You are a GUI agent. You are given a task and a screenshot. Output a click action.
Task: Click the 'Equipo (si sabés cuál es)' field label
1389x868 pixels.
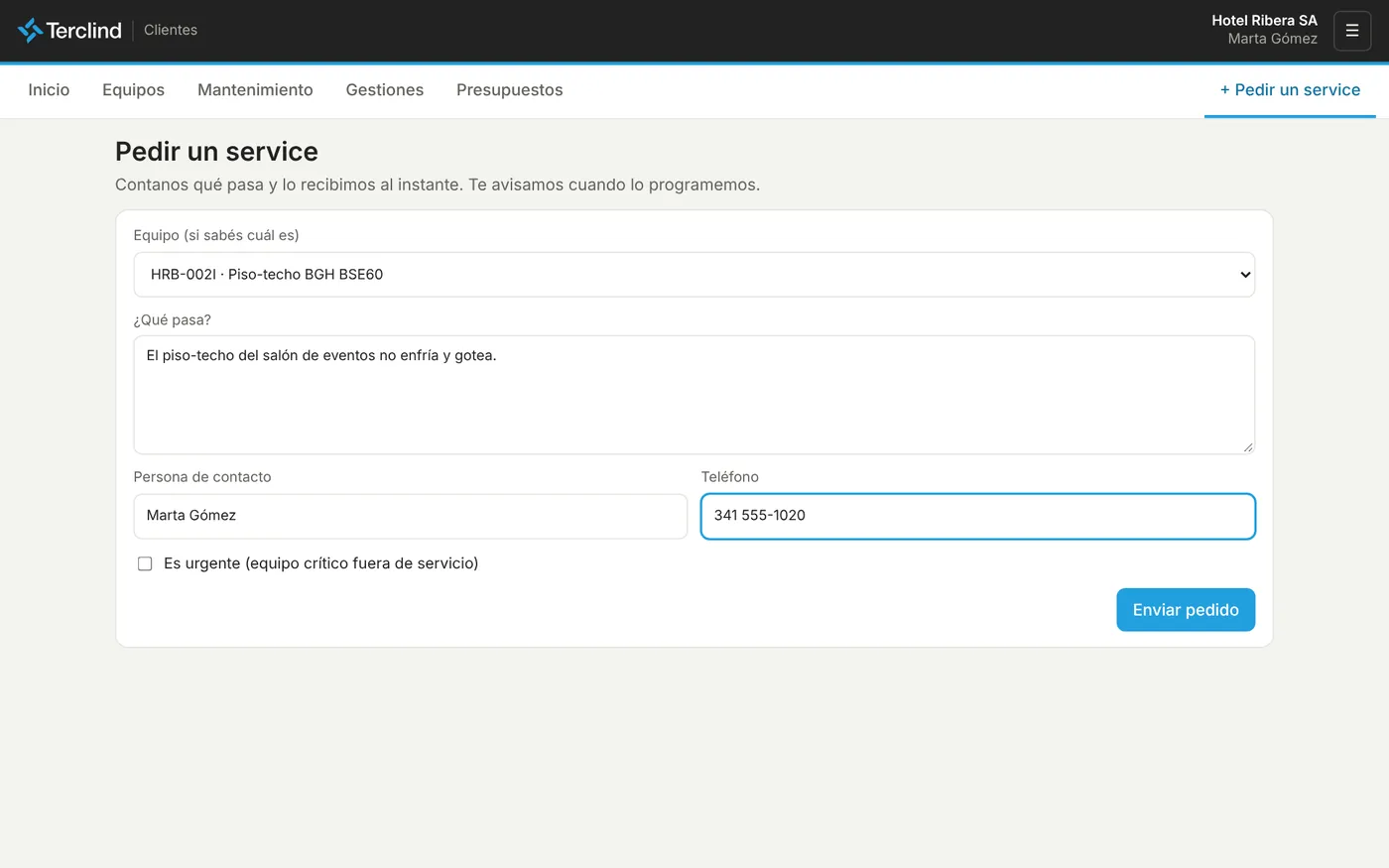(x=216, y=235)
